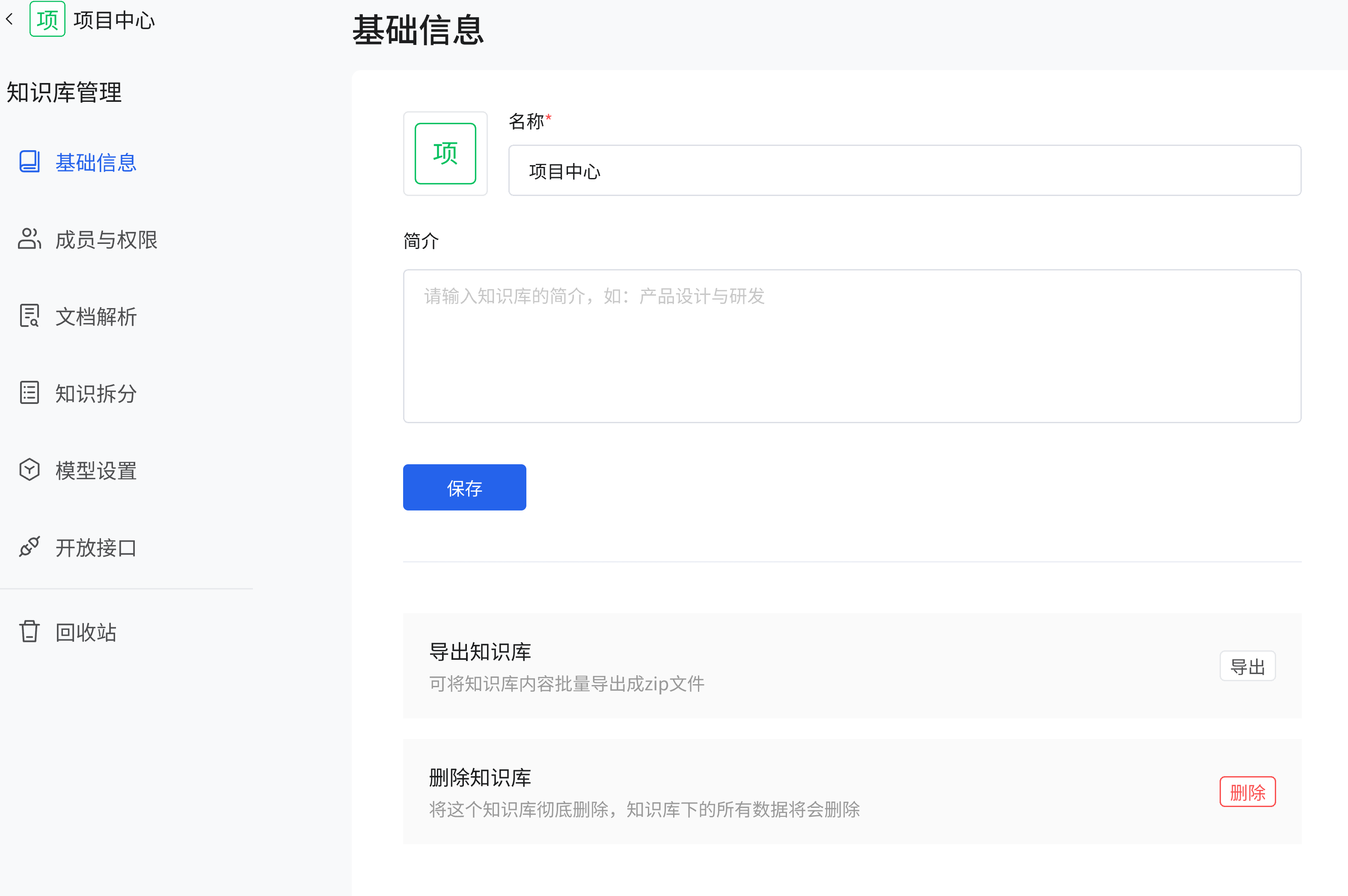The image size is (1348, 896).
Task: Click the 文档解析 document search icon
Action: (29, 316)
